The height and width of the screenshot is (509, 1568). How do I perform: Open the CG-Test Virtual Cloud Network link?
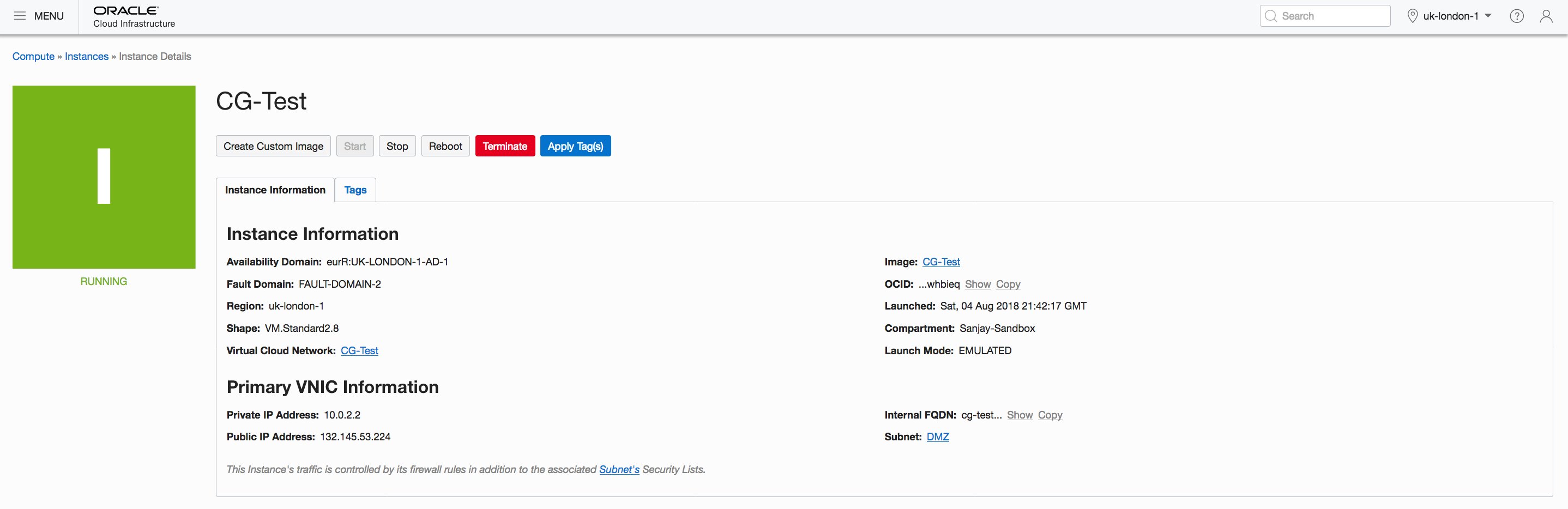click(x=359, y=351)
